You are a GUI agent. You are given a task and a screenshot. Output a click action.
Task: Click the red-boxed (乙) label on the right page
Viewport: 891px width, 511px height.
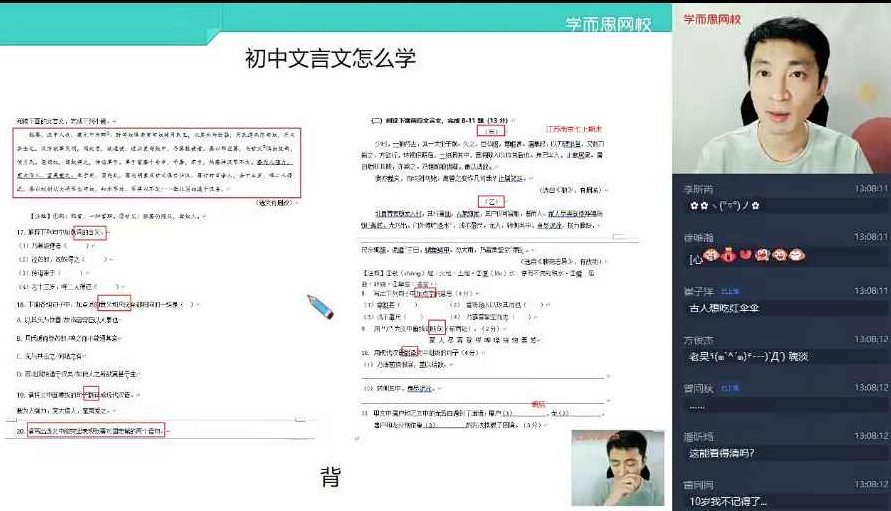coord(491,201)
